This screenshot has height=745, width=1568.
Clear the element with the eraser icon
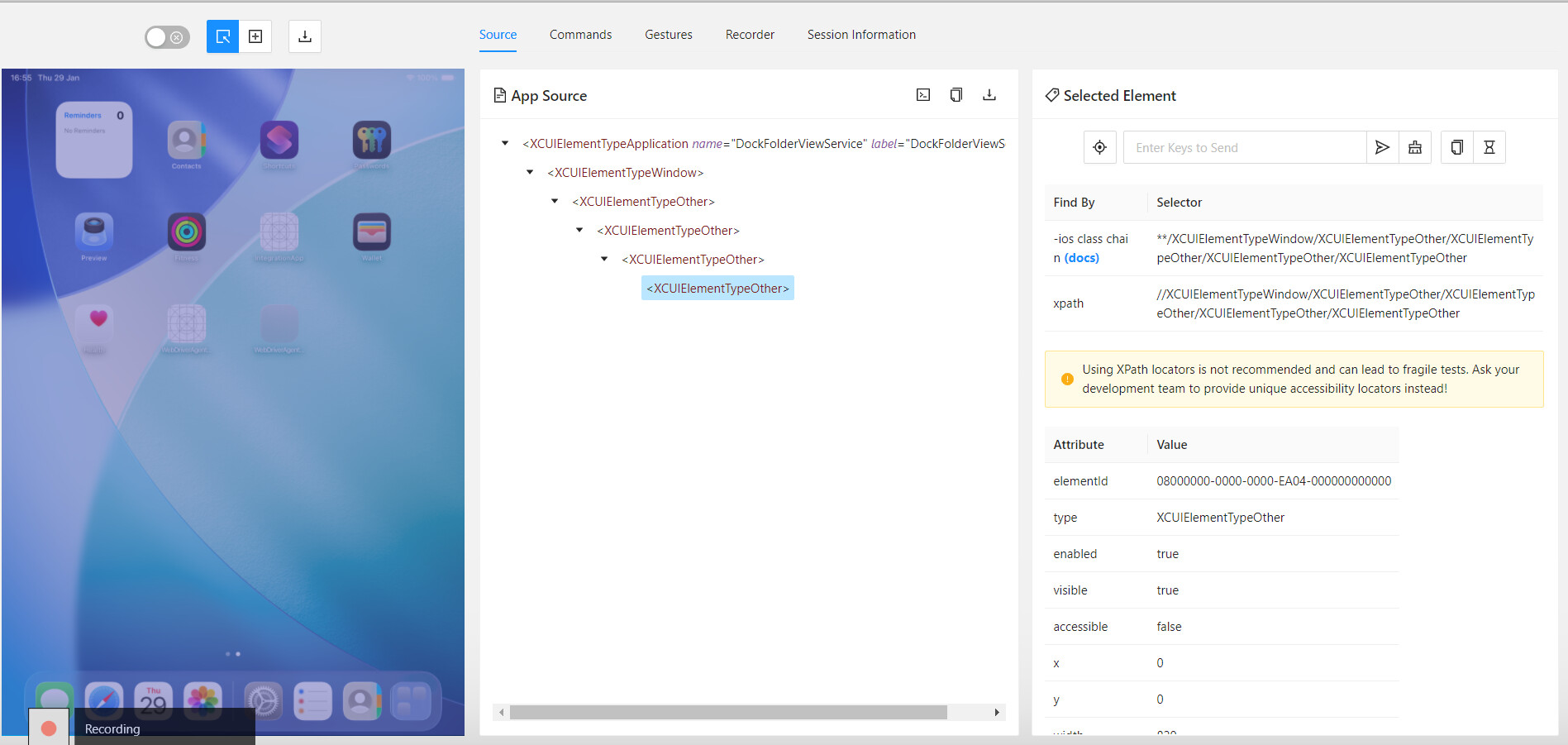coord(1415,147)
